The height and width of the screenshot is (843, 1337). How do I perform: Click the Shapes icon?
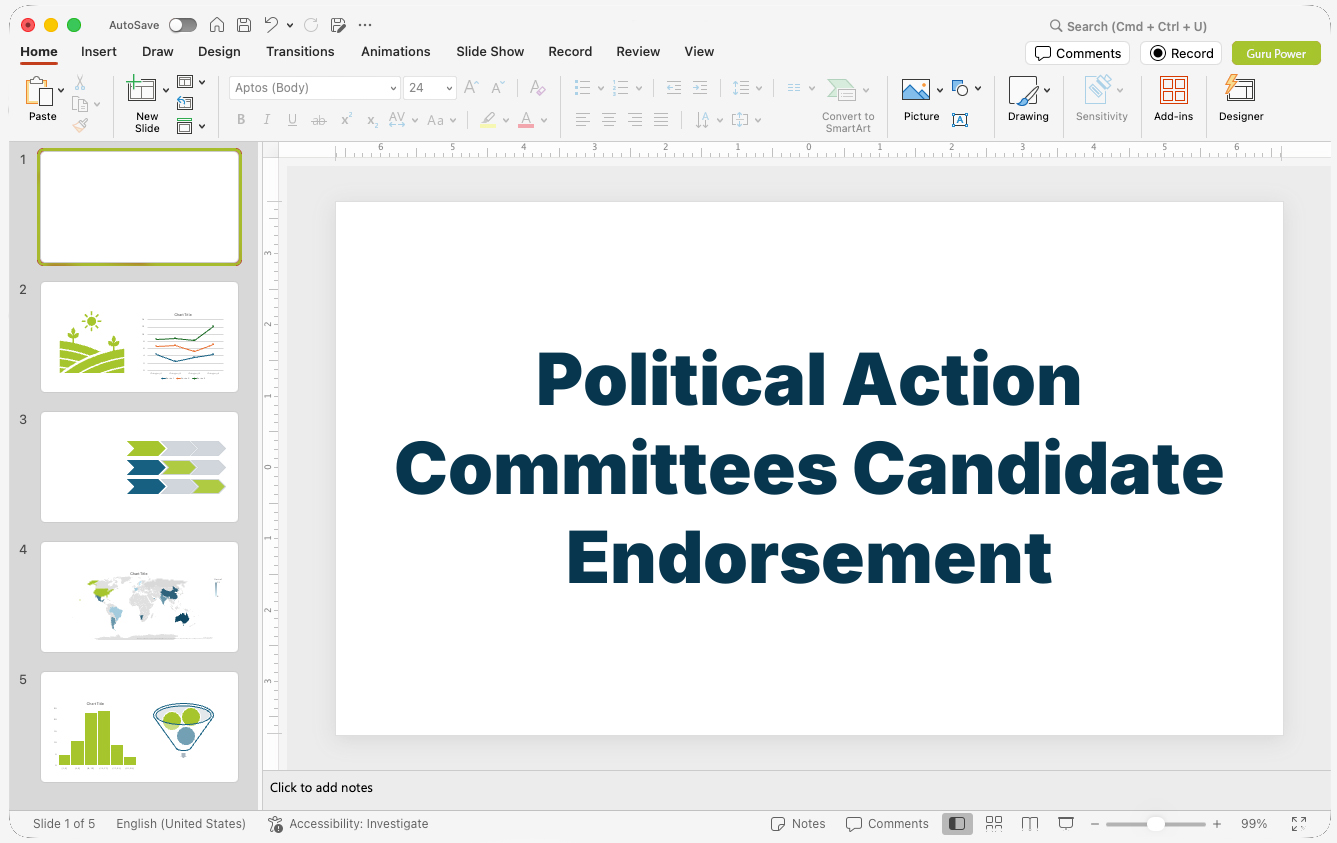pyautogui.click(x=960, y=89)
